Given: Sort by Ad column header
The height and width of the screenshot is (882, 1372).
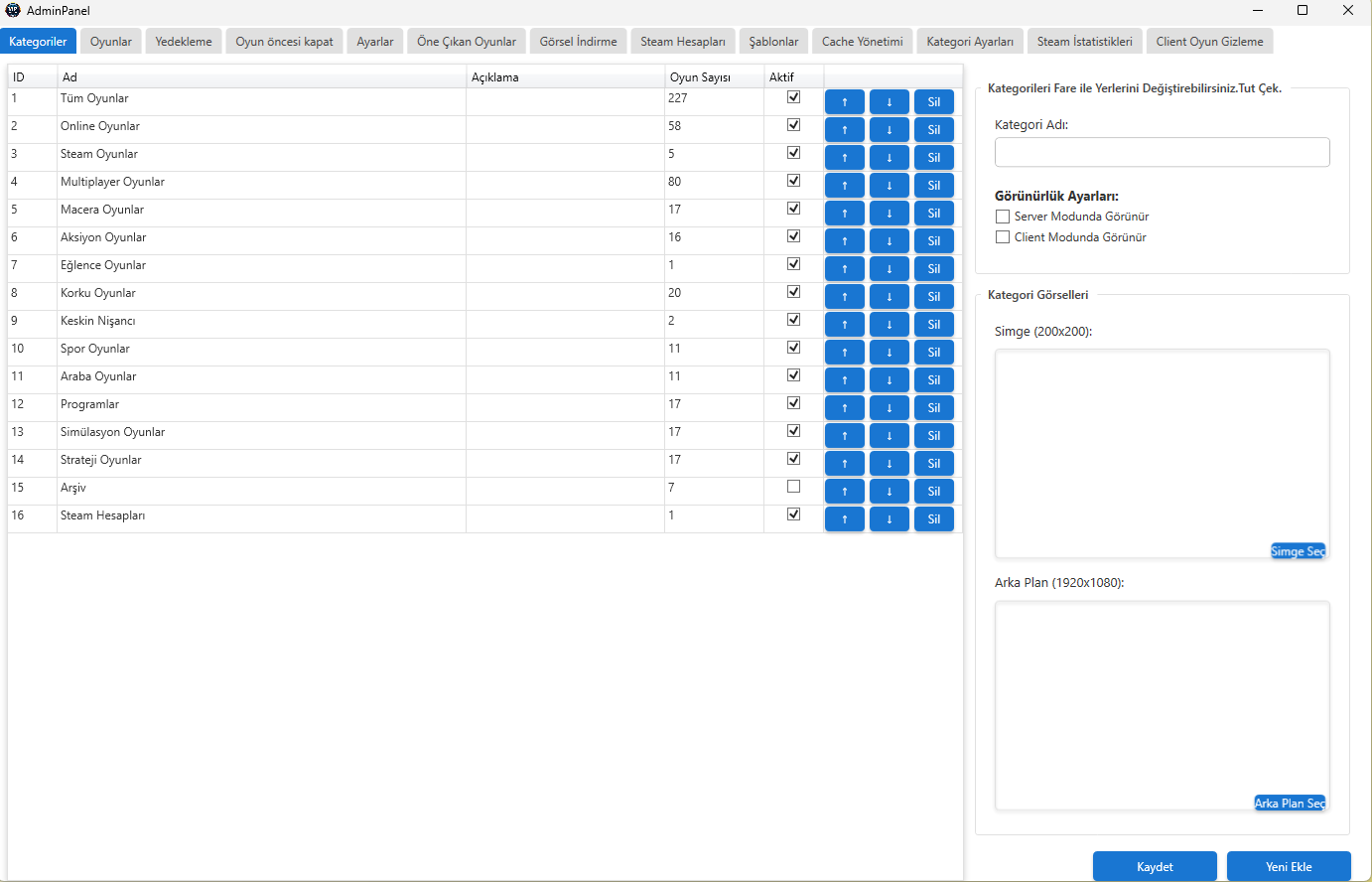Looking at the screenshot, I should pyautogui.click(x=262, y=76).
